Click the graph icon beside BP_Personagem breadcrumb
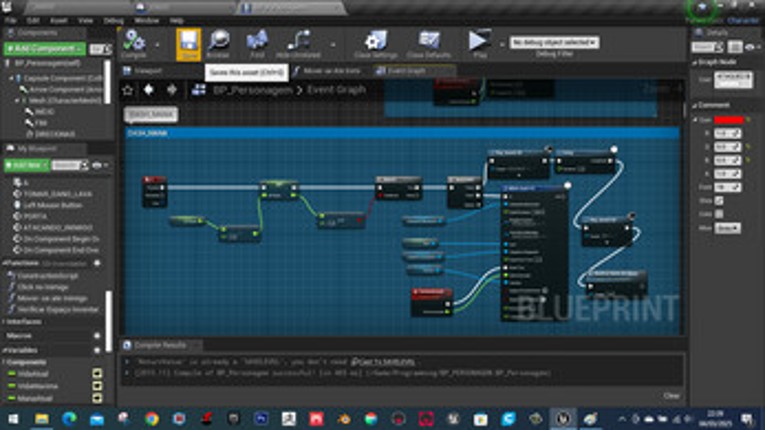This screenshot has height=430, width=765. 199,90
